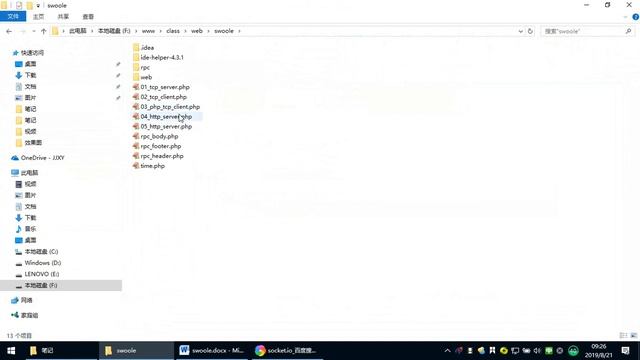The width and height of the screenshot is (640, 360).
Task: Open OneDrive in navigation pane
Action: (x=38, y=158)
